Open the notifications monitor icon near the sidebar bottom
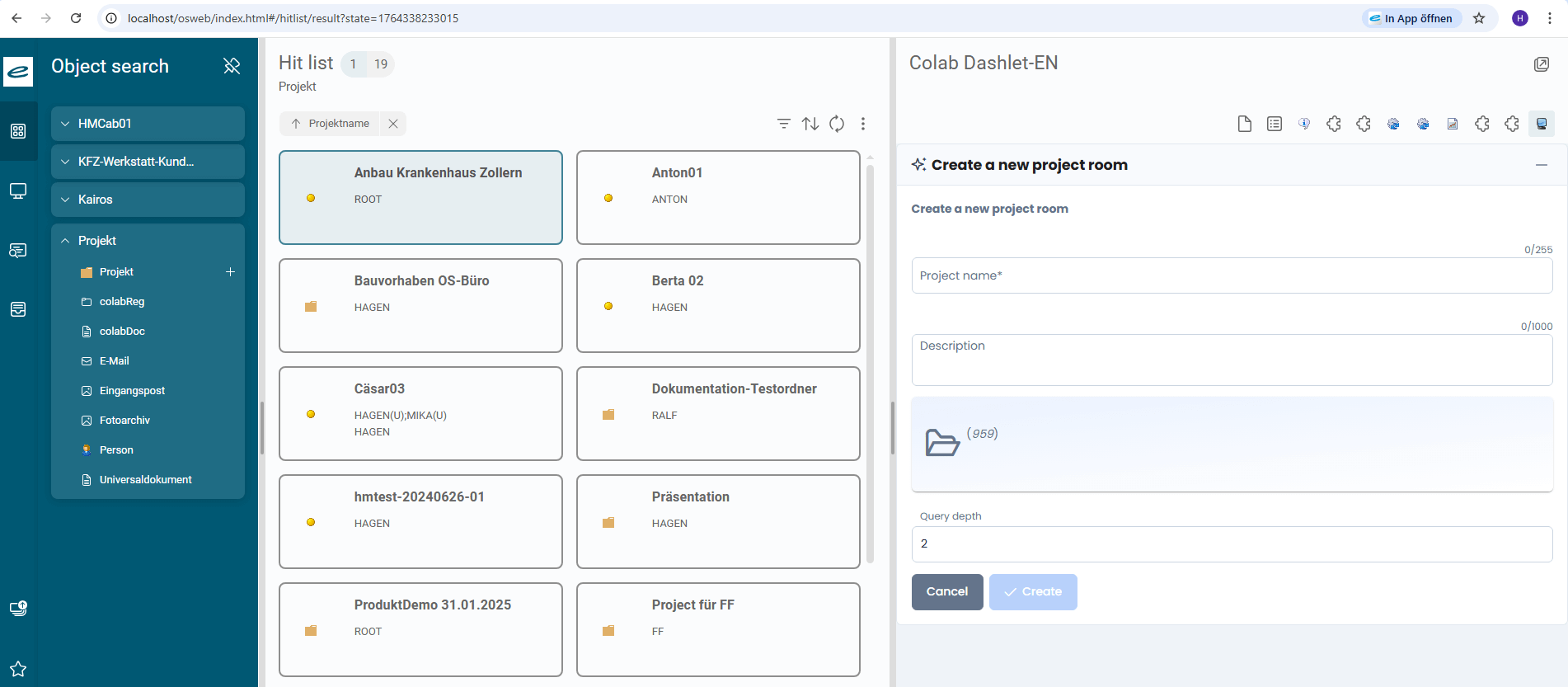This screenshot has height=687, width=1568. (18, 609)
